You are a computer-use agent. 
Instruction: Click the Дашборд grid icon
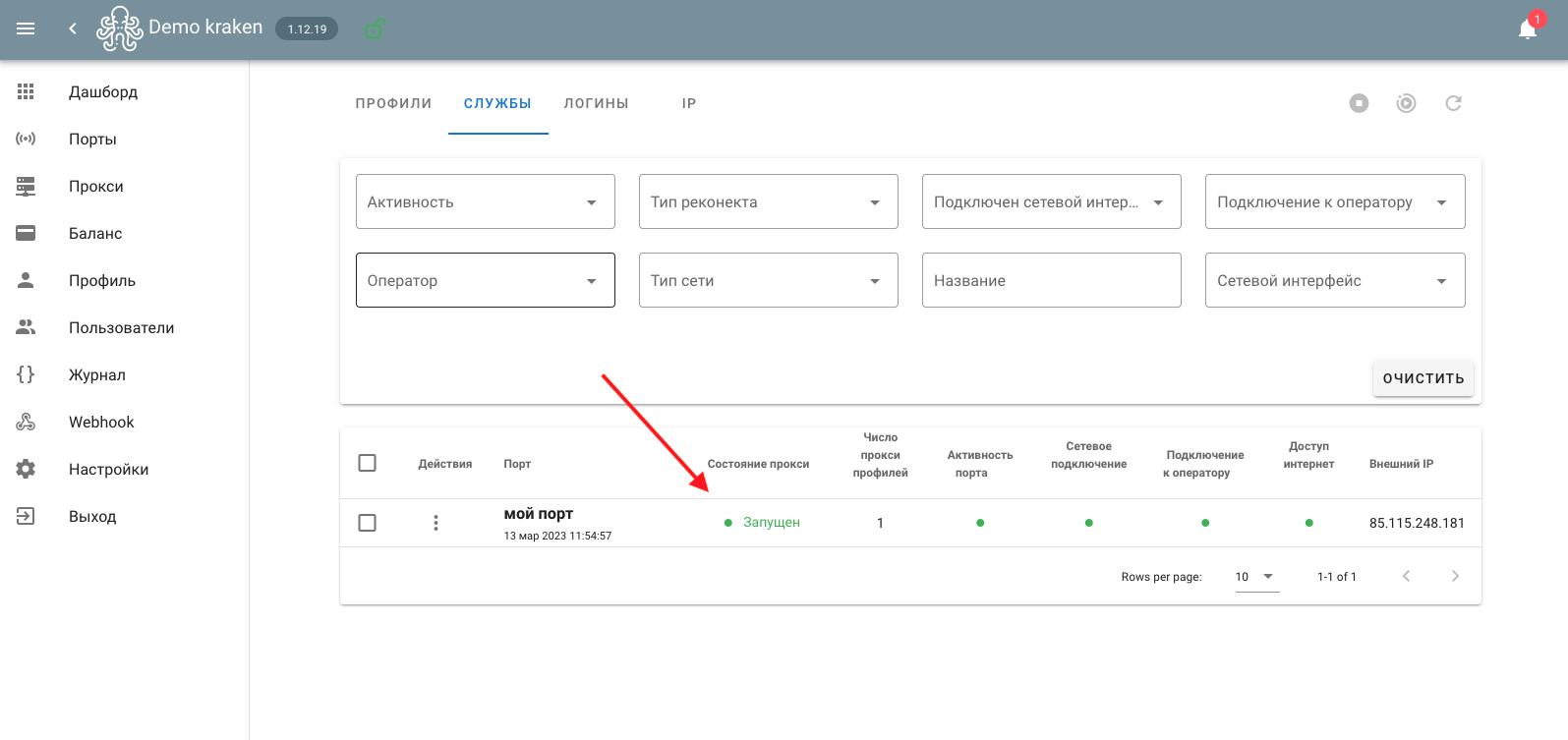(x=26, y=91)
